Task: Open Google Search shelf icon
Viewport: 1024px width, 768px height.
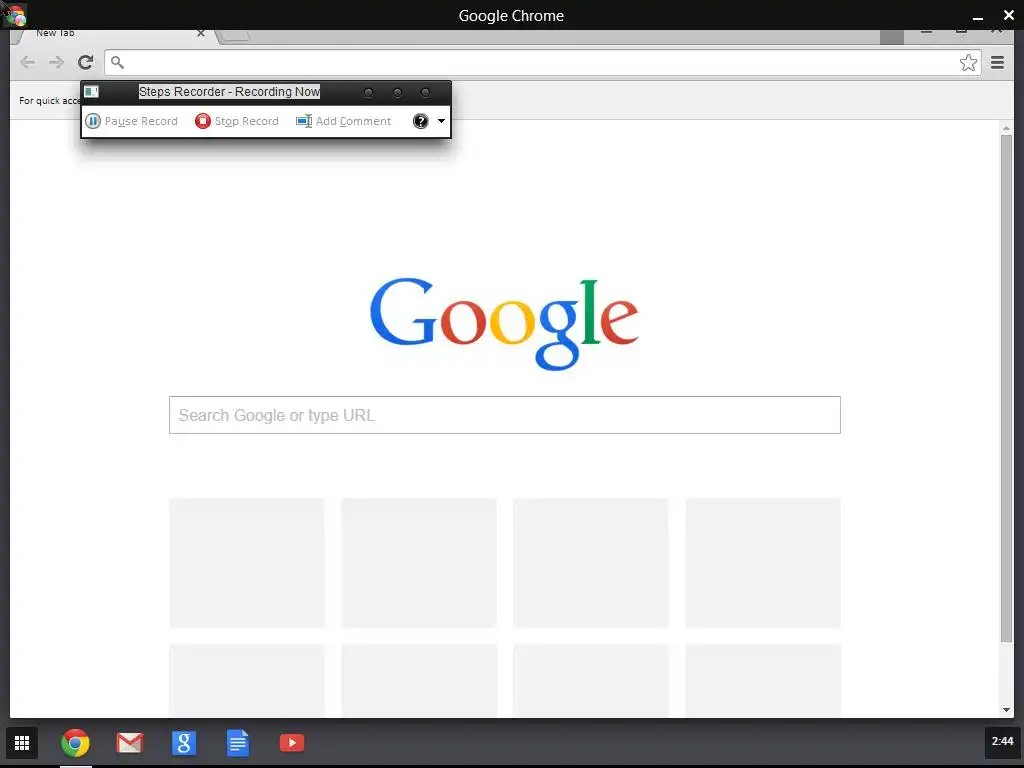Action: [184, 743]
